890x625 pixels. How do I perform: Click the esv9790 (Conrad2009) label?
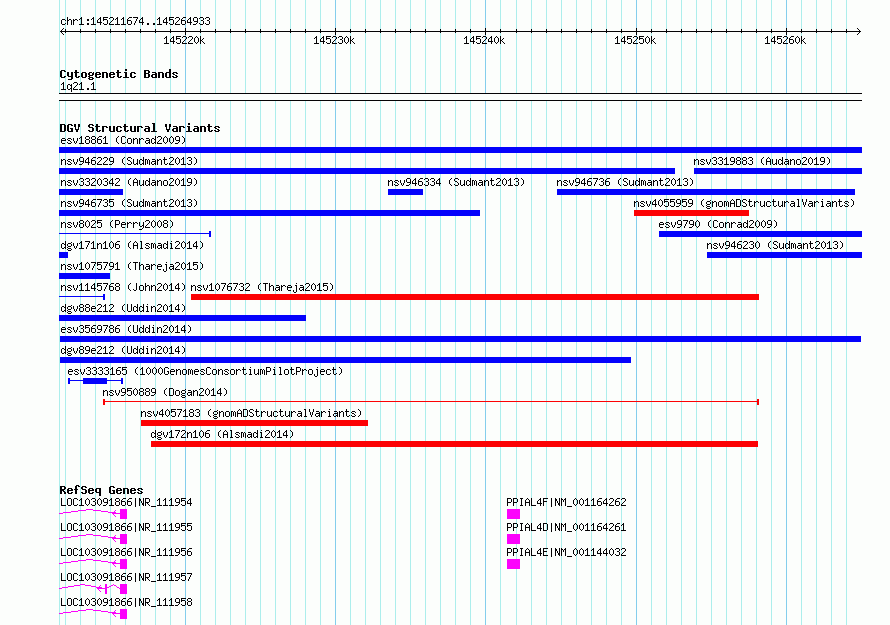click(x=718, y=224)
